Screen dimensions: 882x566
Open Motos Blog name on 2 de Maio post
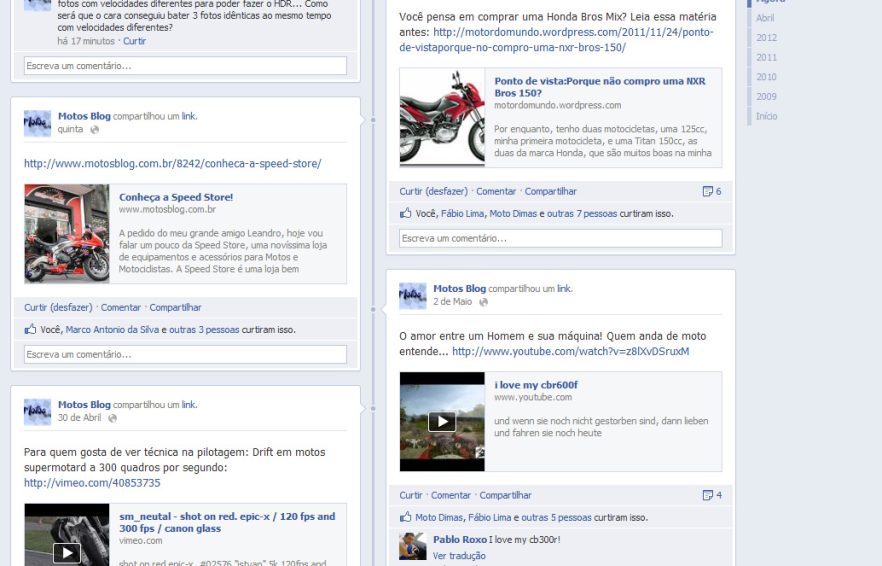[460, 289]
